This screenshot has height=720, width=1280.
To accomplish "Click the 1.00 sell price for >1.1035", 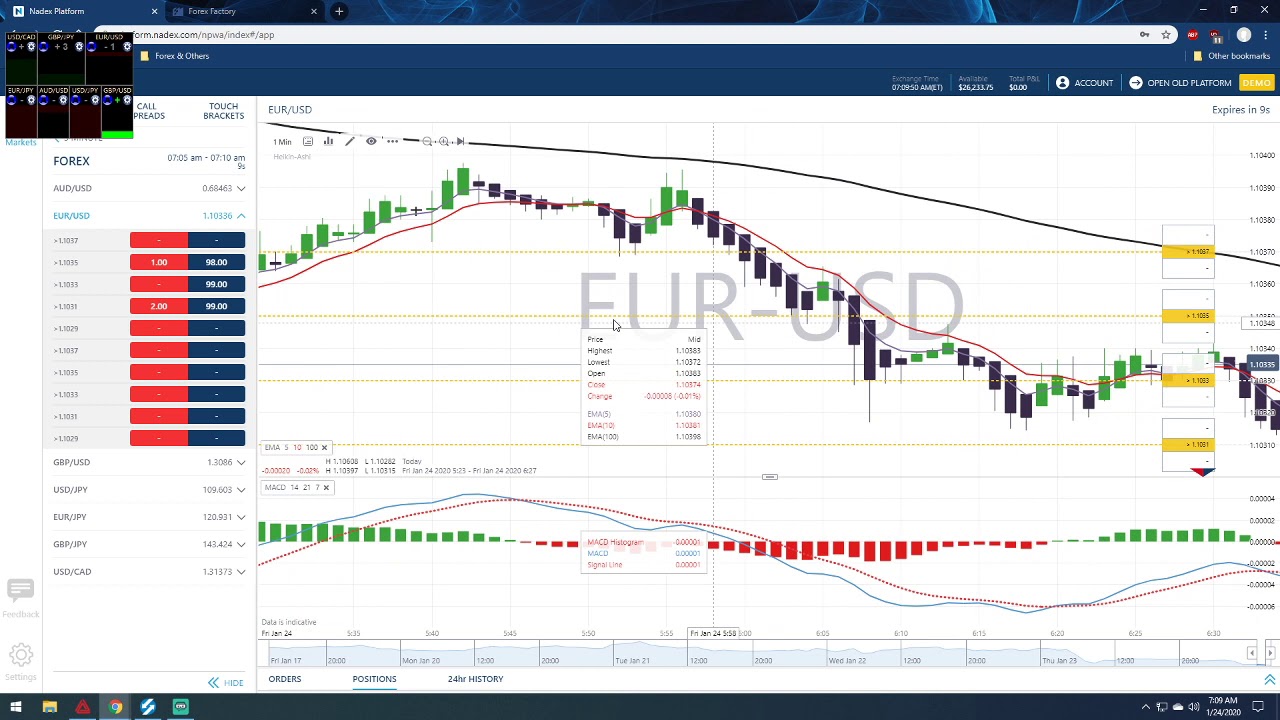I will [x=159, y=262].
